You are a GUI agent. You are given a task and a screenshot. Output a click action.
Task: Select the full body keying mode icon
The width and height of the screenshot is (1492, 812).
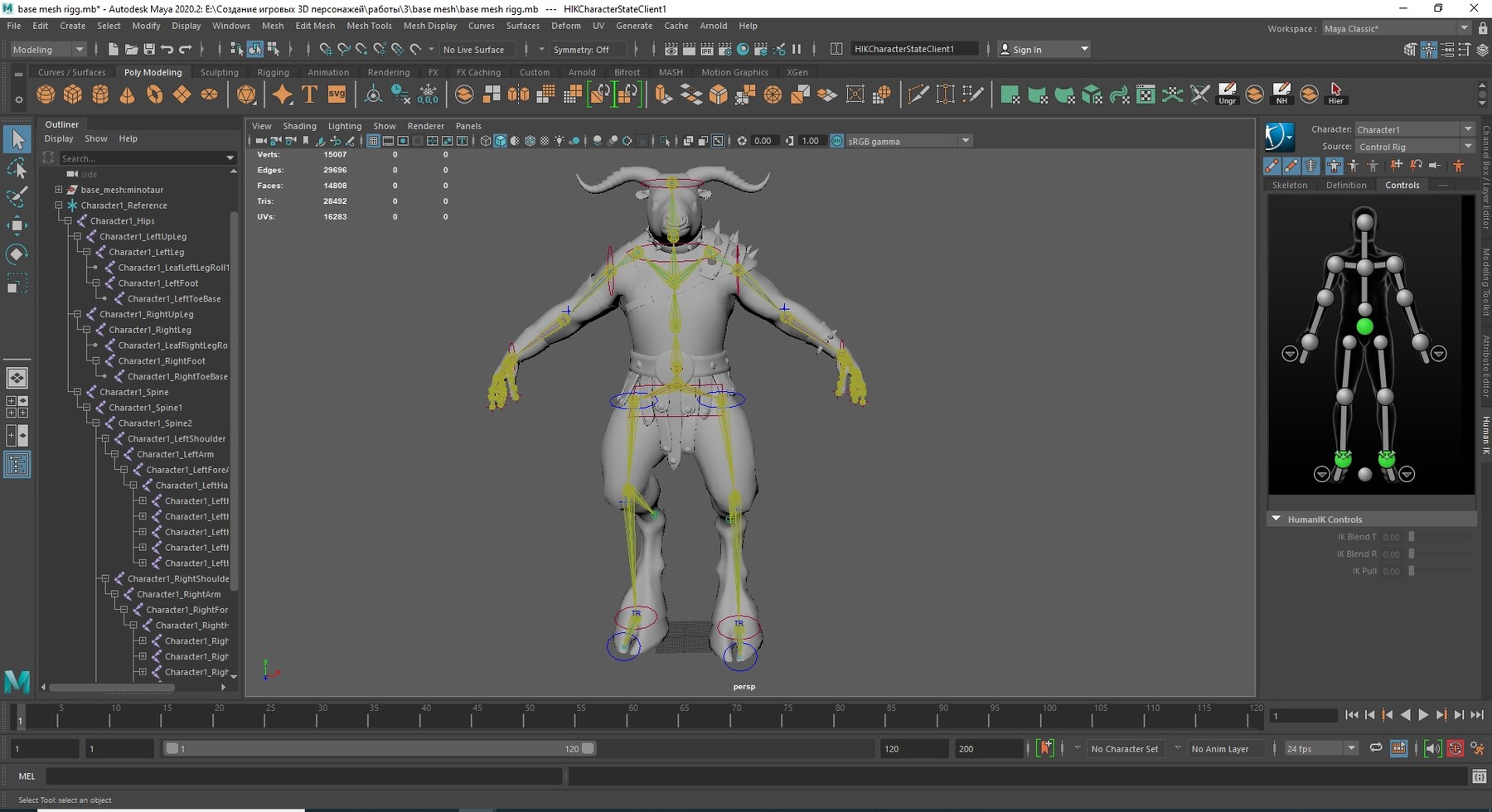tap(1334, 166)
